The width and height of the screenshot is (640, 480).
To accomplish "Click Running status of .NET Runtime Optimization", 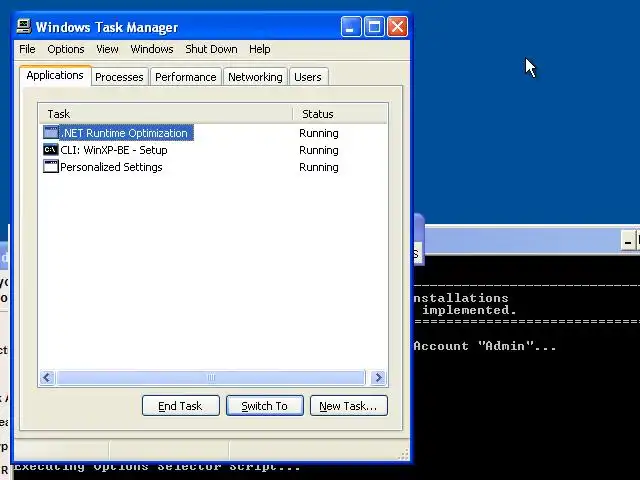I will 319,133.
